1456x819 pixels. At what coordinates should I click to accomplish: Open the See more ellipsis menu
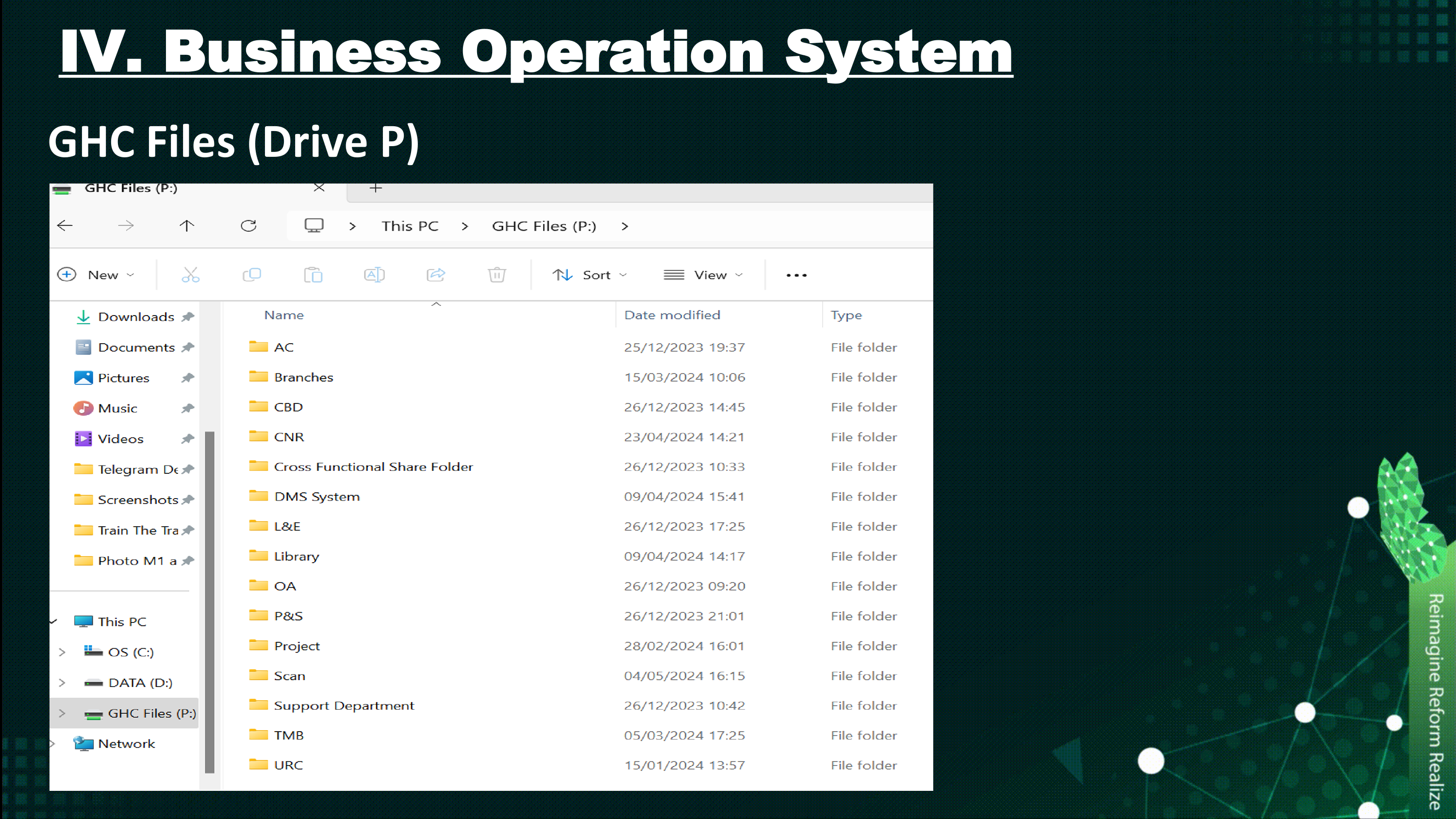pos(796,275)
